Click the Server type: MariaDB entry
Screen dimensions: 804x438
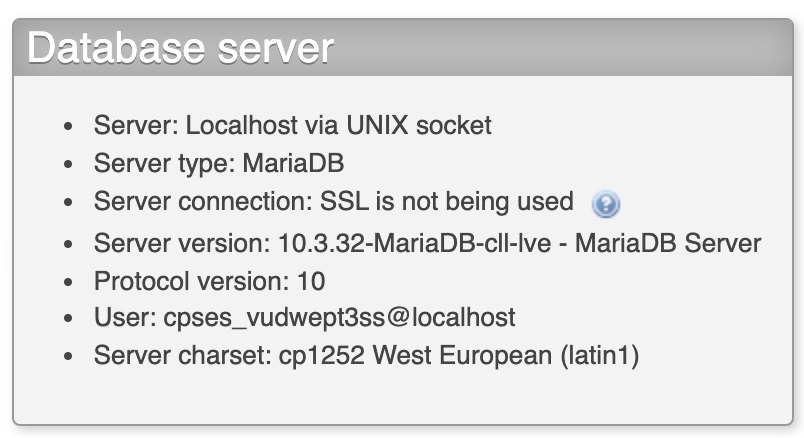pyautogui.click(x=219, y=164)
